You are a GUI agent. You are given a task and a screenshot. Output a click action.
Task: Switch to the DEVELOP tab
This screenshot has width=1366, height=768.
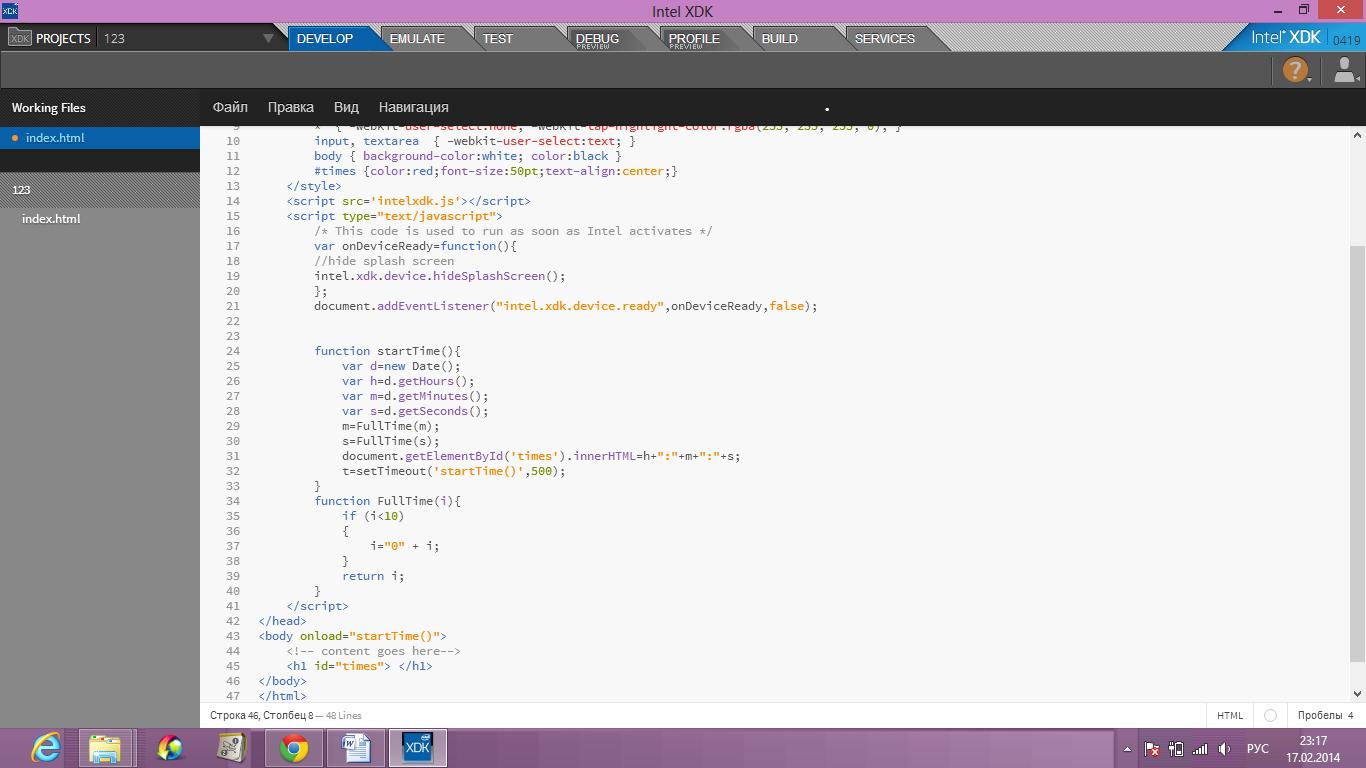[325, 38]
